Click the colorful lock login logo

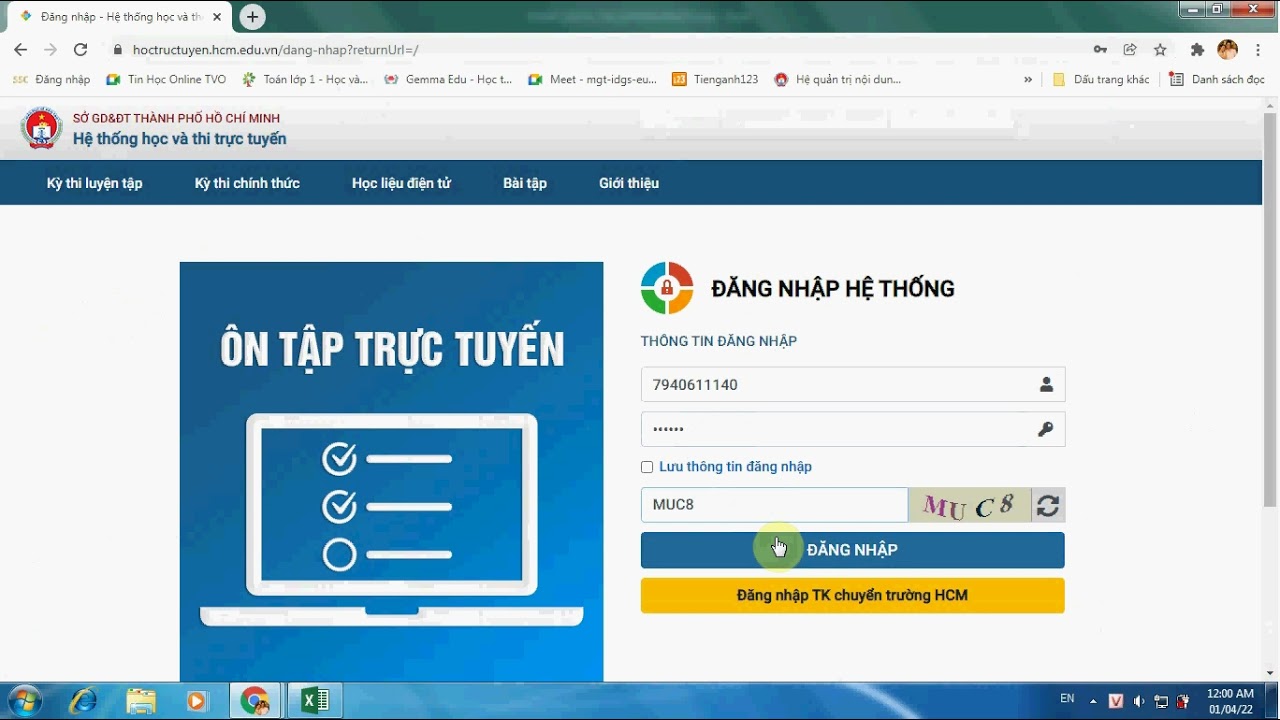[x=667, y=288]
